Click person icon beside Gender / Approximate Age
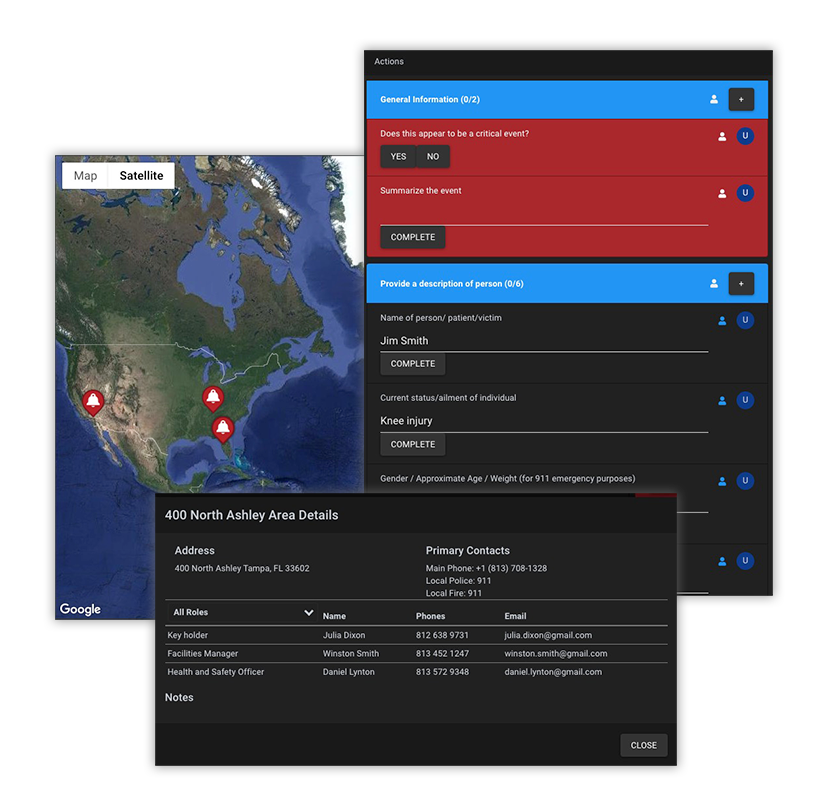Image resolution: width=833 pixels, height=800 pixels. pos(722,481)
